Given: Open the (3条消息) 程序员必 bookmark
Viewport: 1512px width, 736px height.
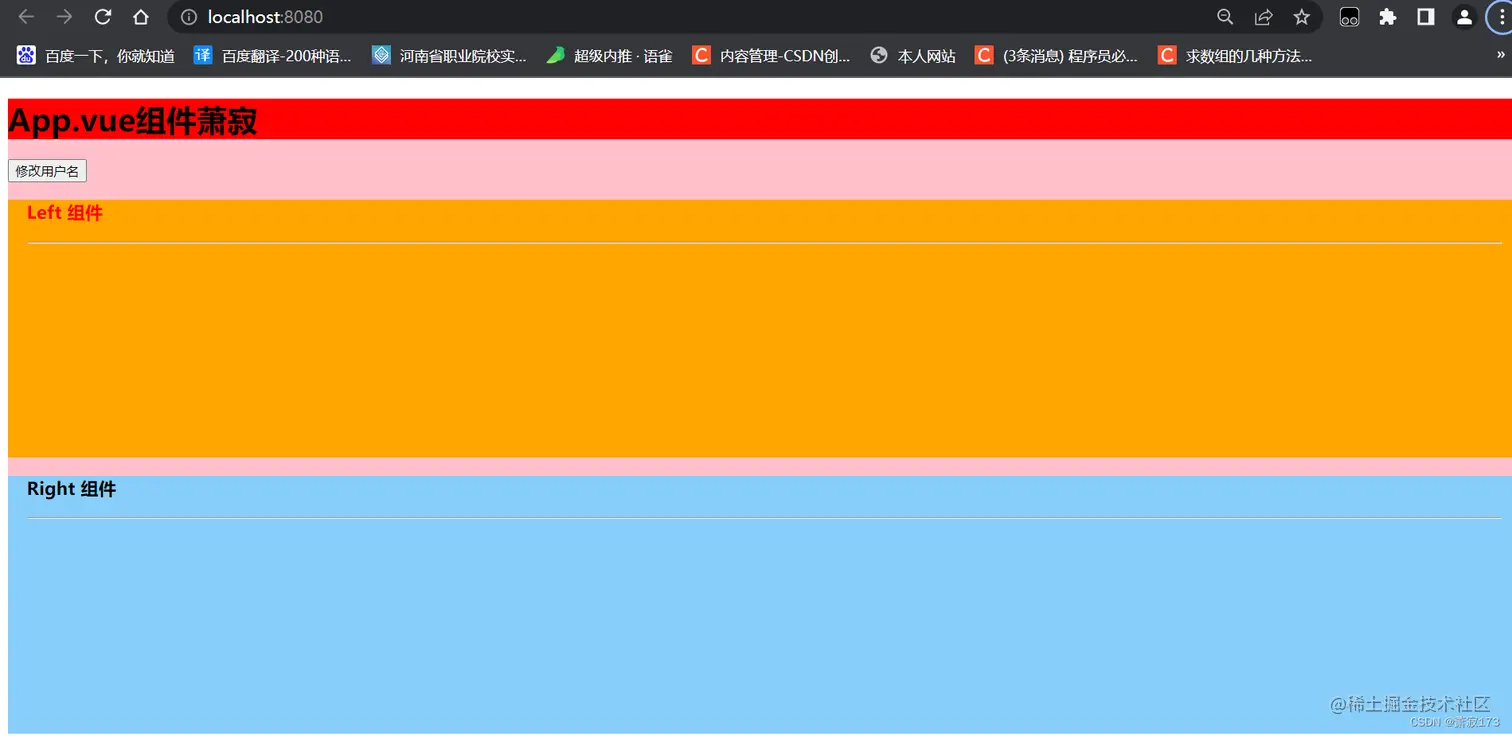Looking at the screenshot, I should (1057, 56).
